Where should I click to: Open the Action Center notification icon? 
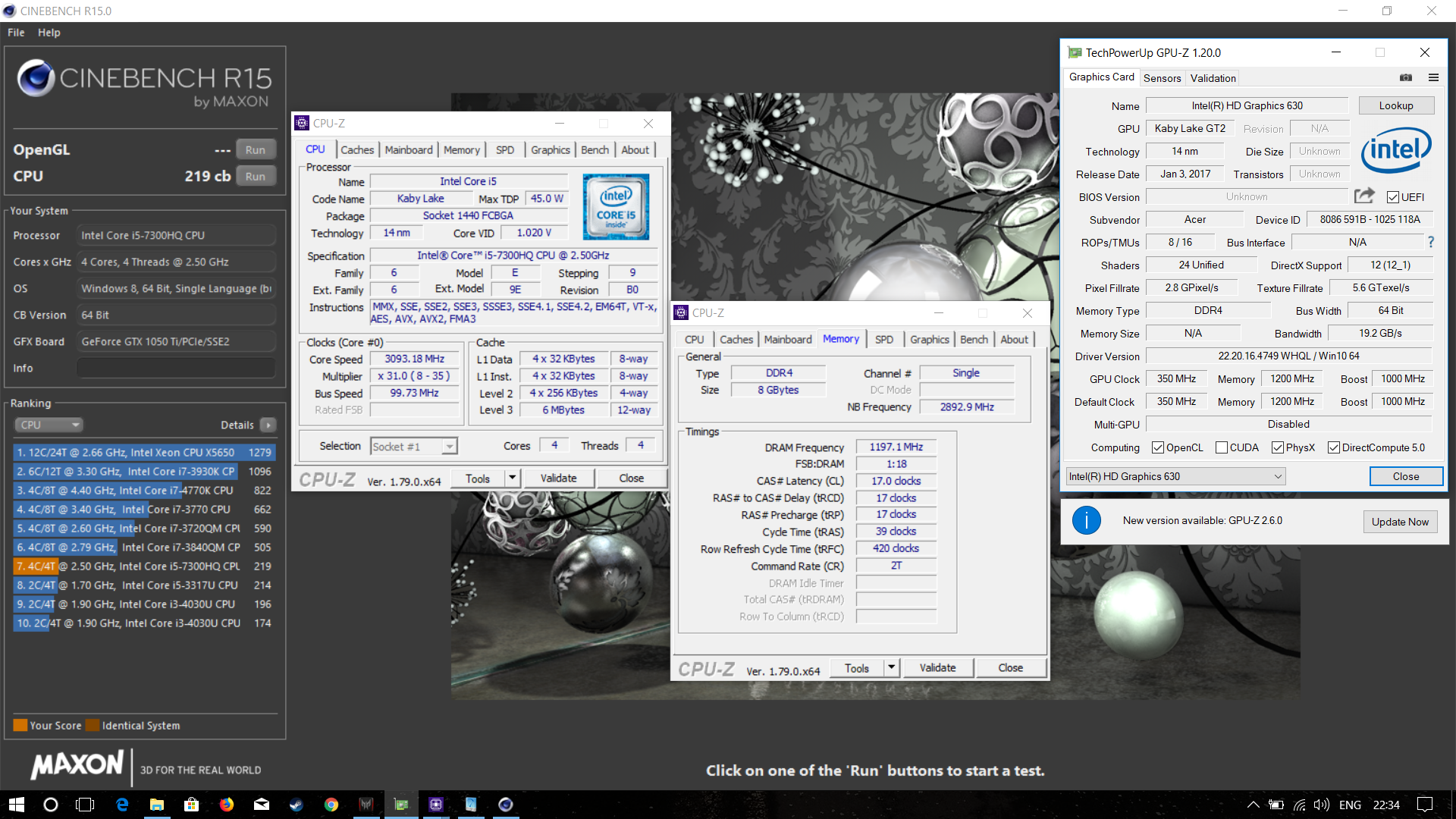click(1425, 805)
